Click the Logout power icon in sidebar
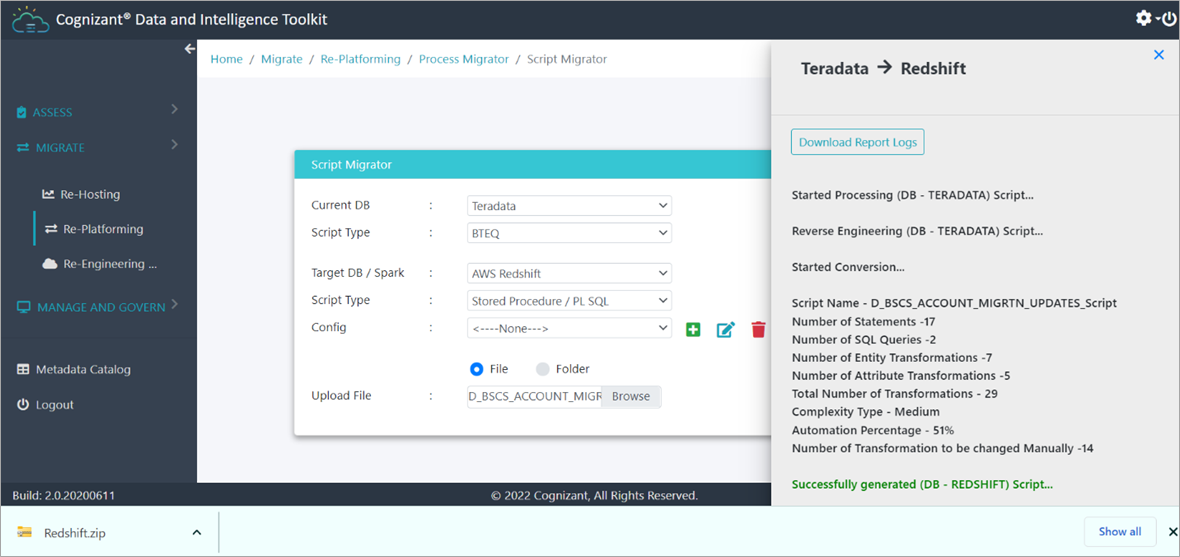This screenshot has width=1180, height=557. (x=23, y=405)
